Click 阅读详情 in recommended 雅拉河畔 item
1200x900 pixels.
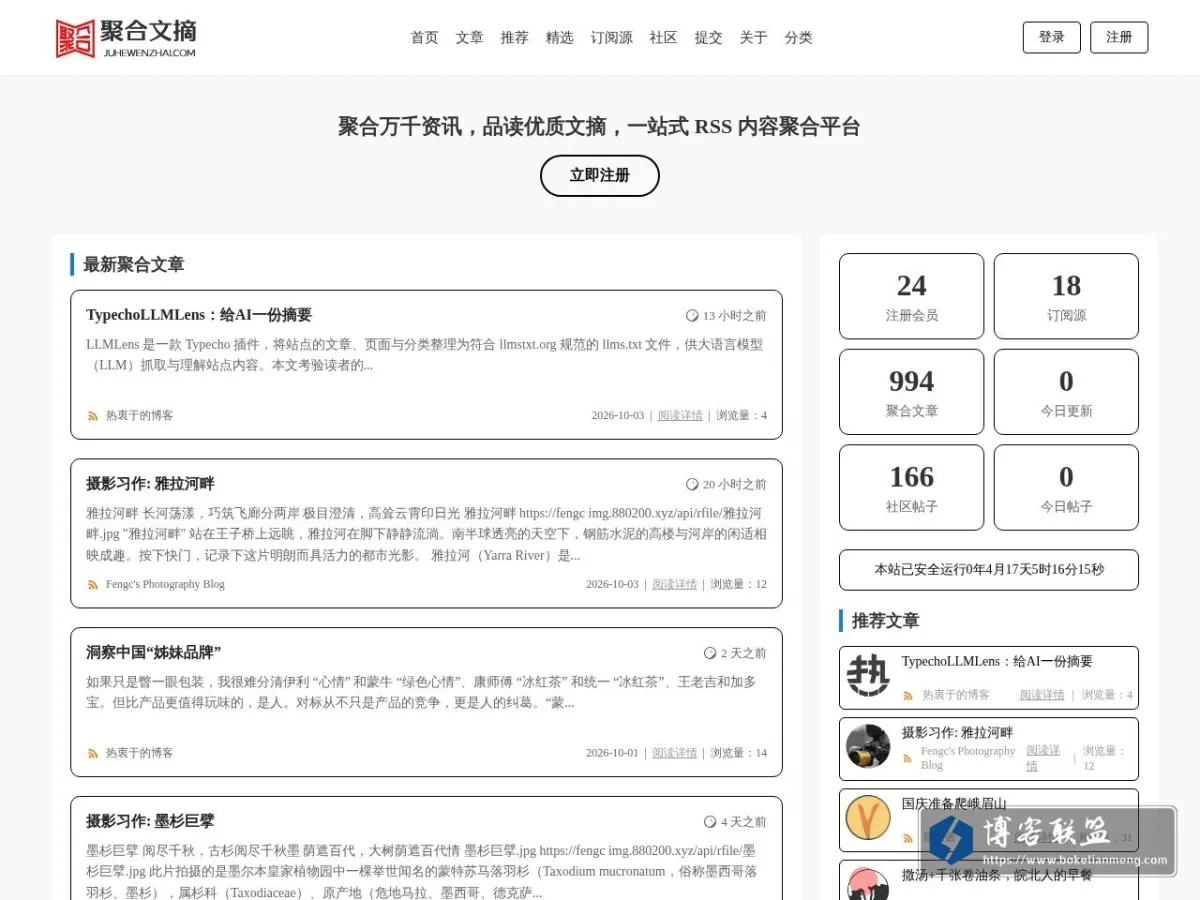1044,758
